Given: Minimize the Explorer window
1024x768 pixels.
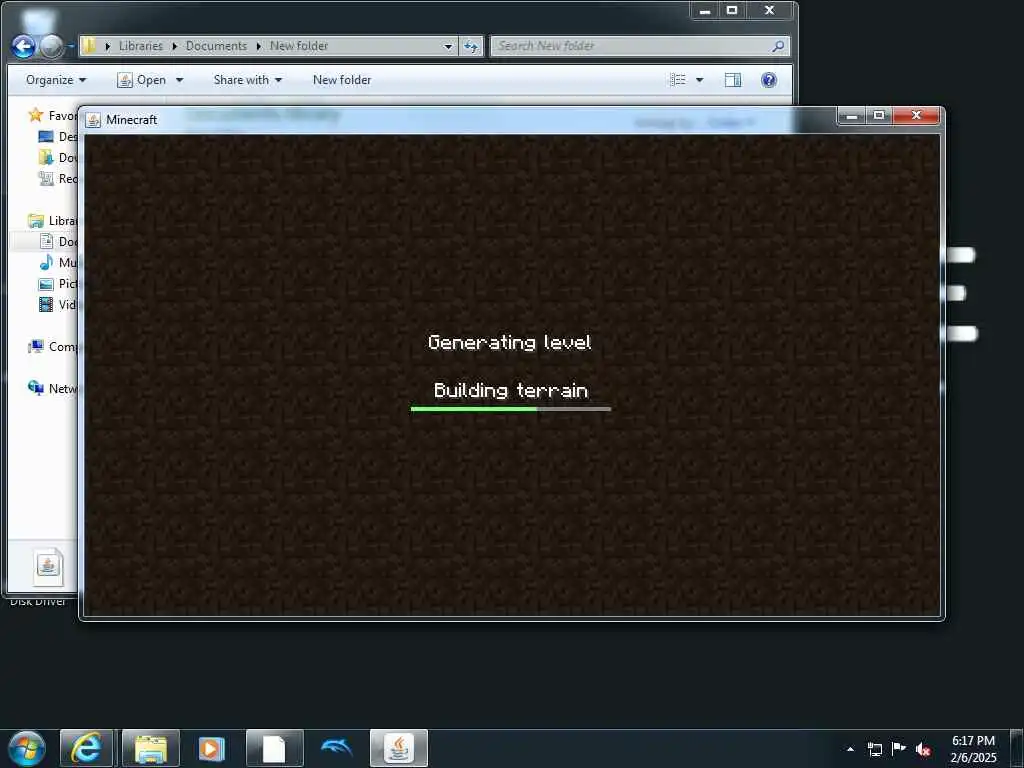Looking at the screenshot, I should pos(705,11).
